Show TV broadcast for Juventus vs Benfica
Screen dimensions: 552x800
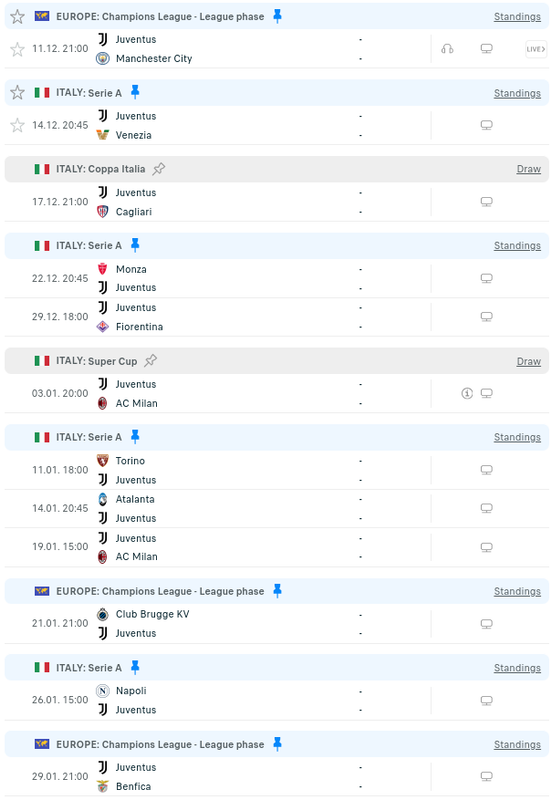pos(487,777)
